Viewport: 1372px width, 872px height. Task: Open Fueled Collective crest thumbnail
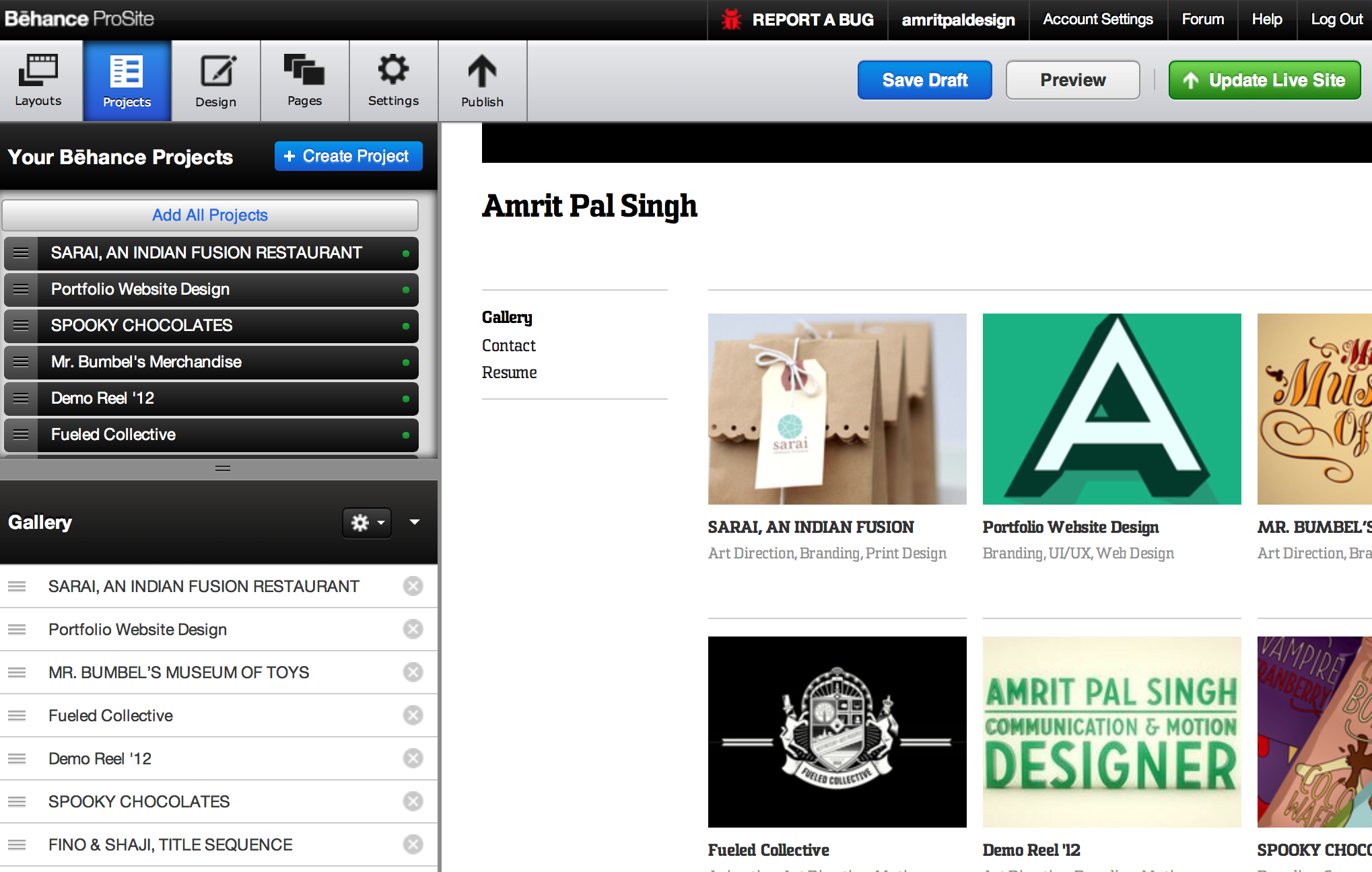tap(837, 732)
